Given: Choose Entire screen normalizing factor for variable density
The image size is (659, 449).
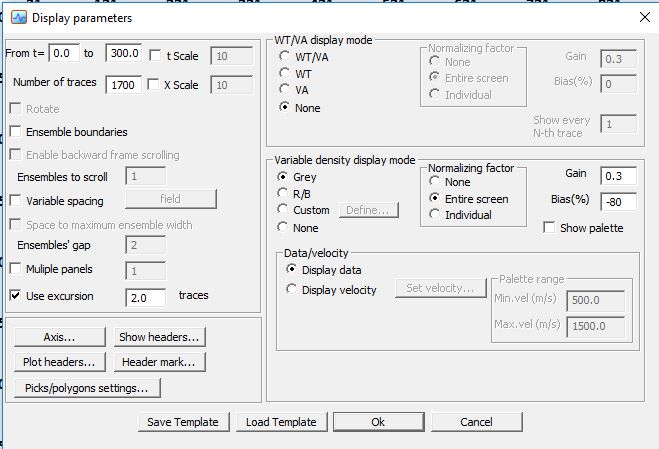Looking at the screenshot, I should pyautogui.click(x=434, y=198).
